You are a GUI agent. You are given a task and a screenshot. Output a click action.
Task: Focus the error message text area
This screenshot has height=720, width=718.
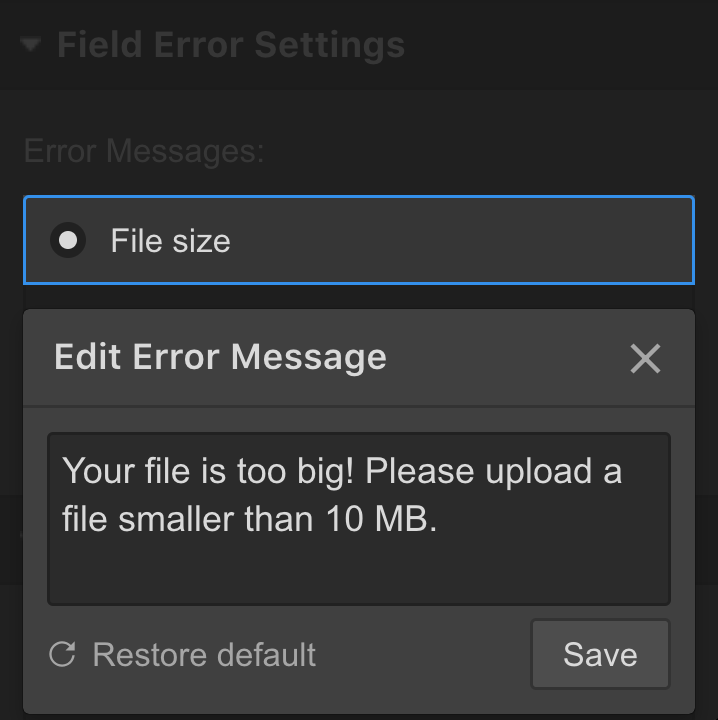pyautogui.click(x=358, y=518)
